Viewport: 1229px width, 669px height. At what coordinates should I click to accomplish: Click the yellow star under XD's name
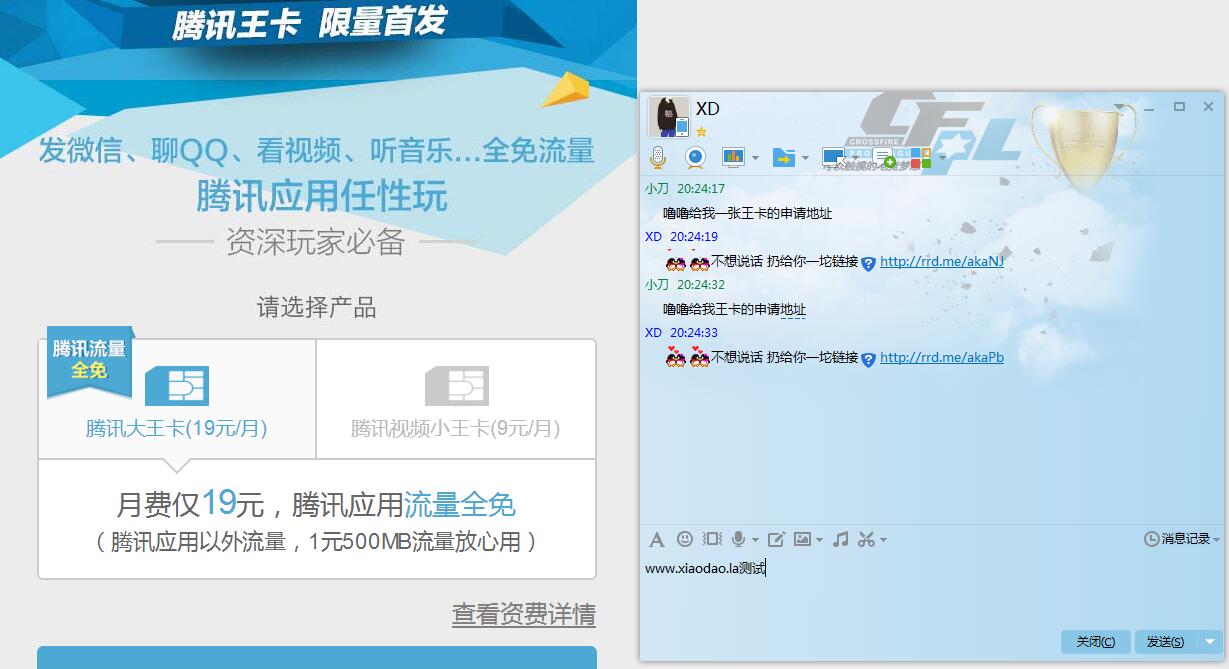[x=702, y=131]
